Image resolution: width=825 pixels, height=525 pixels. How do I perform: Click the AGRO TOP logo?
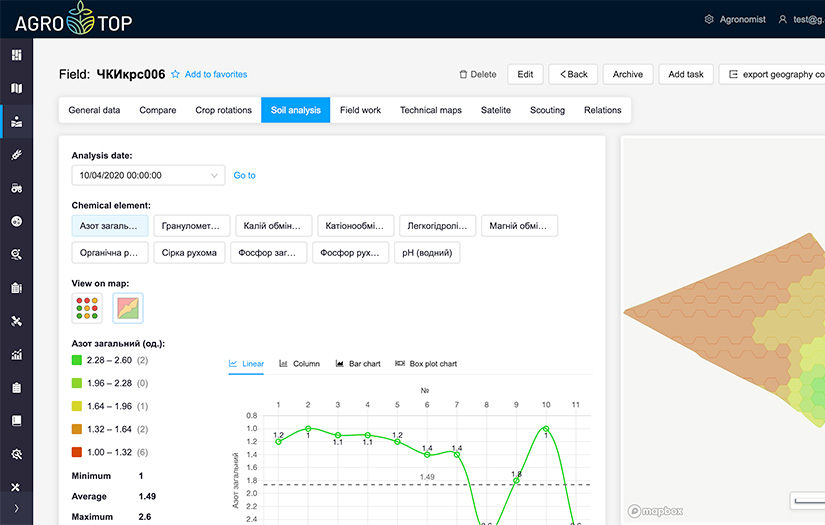74,19
